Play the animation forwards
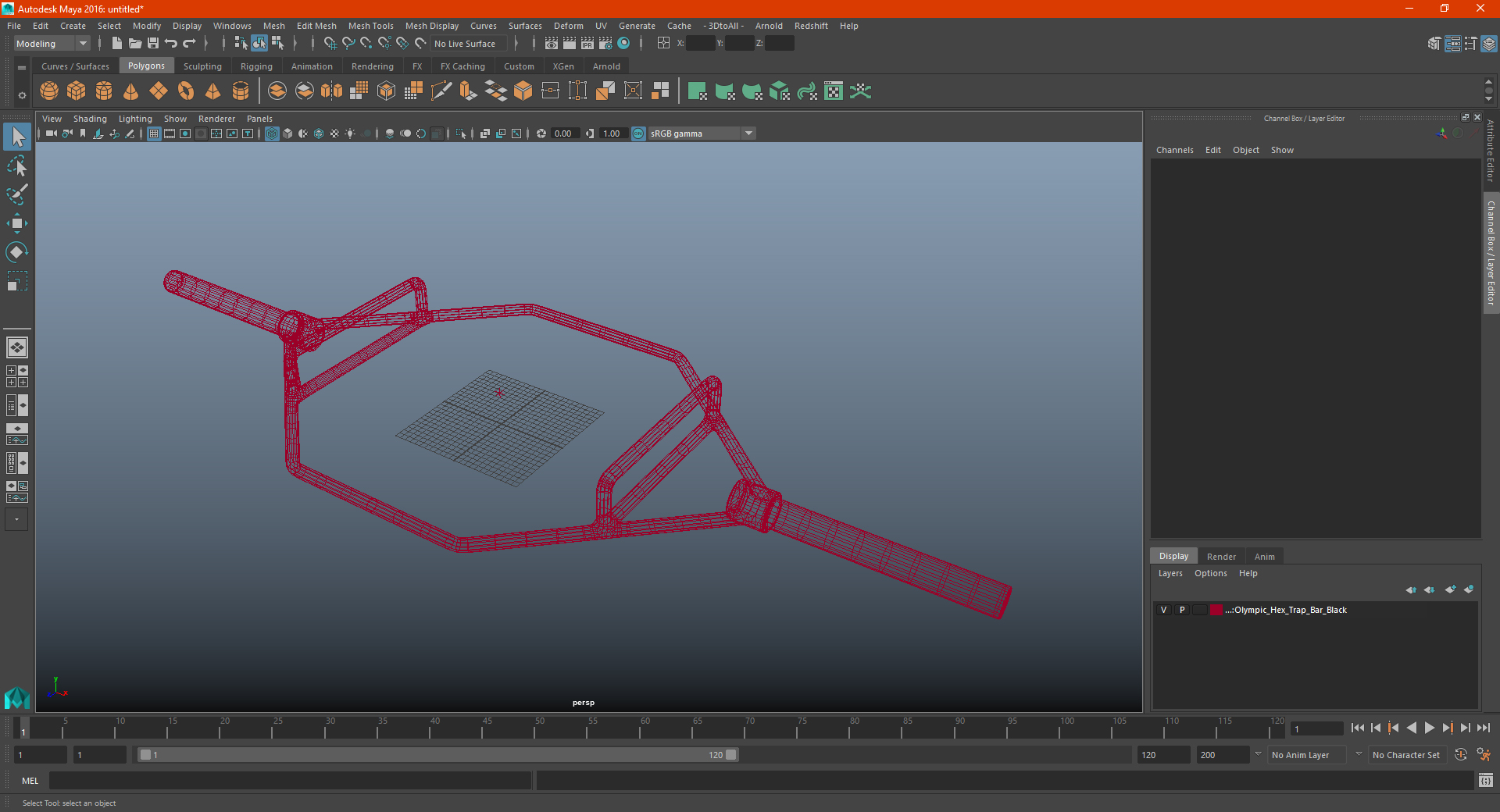The image size is (1500, 812). pyautogui.click(x=1429, y=728)
